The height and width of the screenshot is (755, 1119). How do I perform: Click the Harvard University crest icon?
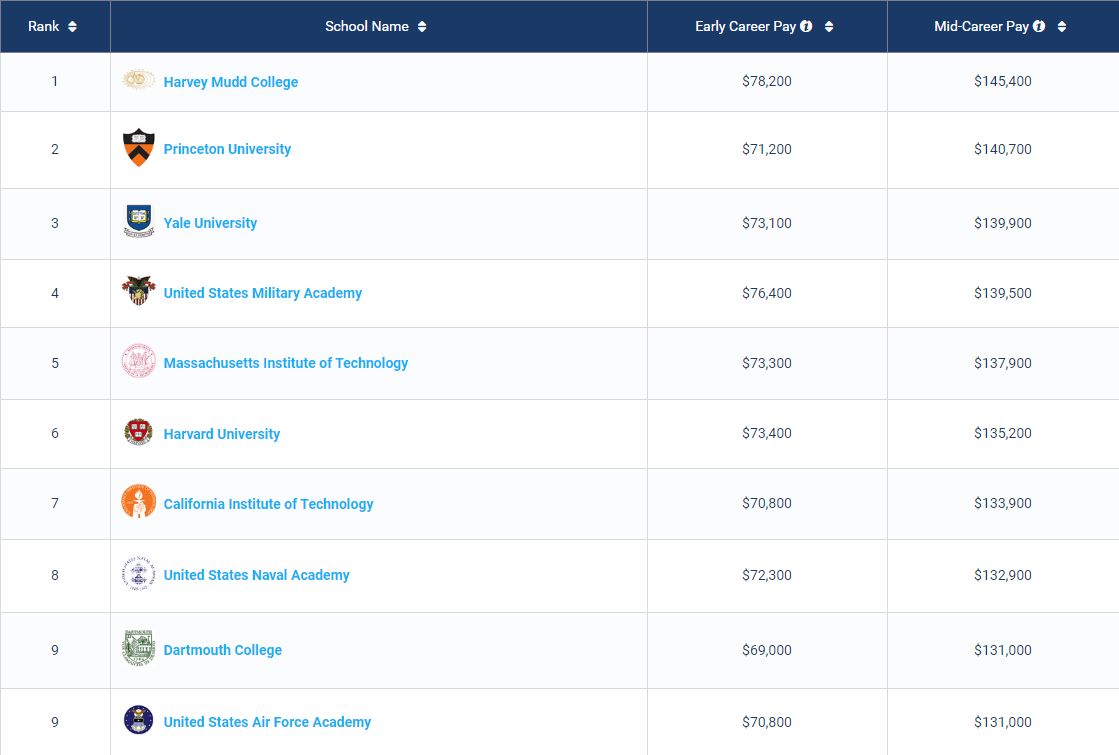tap(138, 432)
